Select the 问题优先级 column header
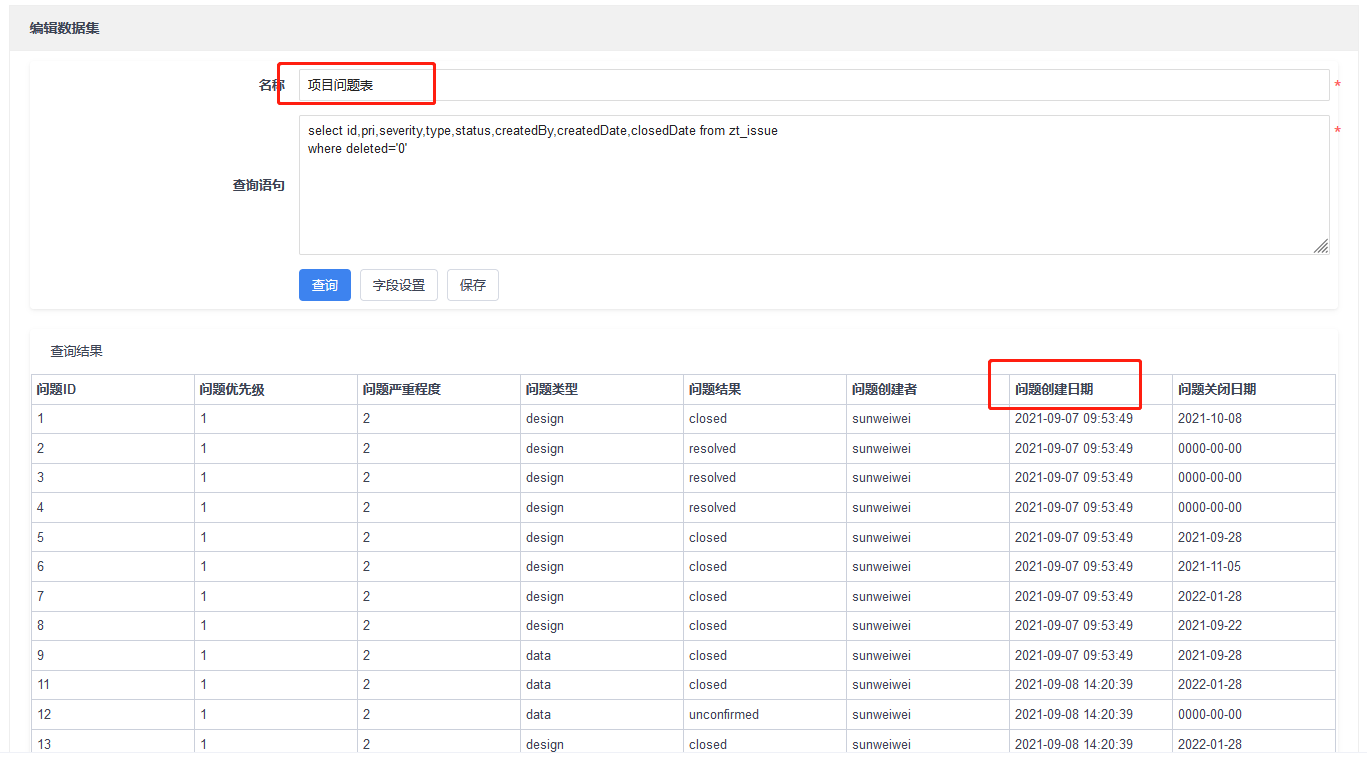This screenshot has height=758, width=1367. point(232,389)
